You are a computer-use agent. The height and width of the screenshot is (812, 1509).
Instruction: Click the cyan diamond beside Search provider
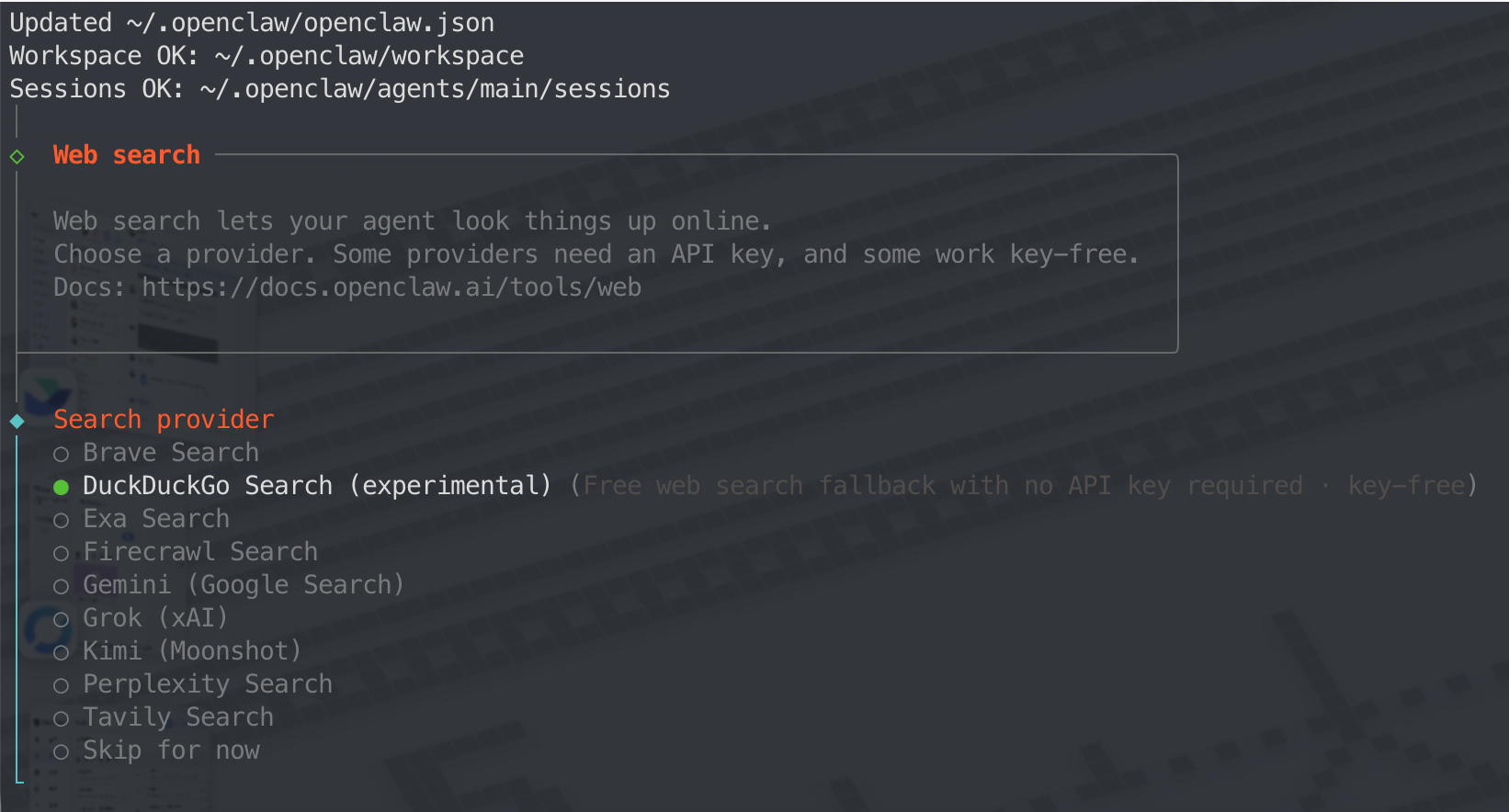pyautogui.click(x=17, y=421)
